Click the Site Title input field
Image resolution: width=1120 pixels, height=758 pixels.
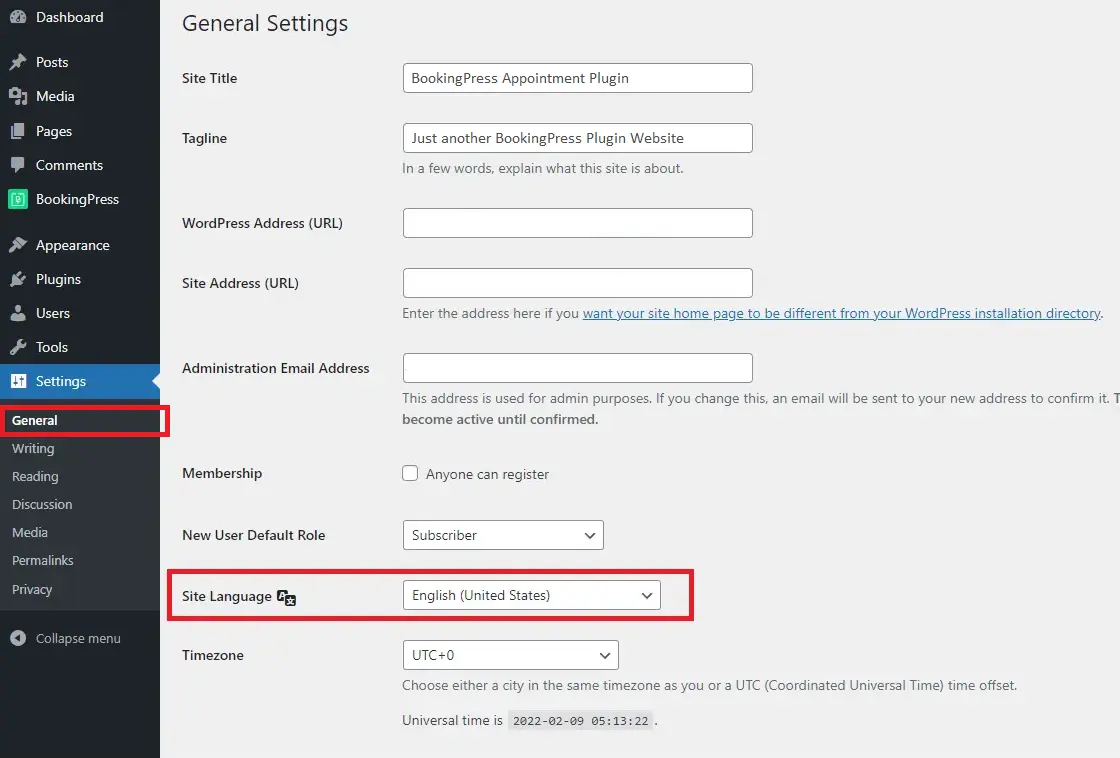pyautogui.click(x=577, y=78)
